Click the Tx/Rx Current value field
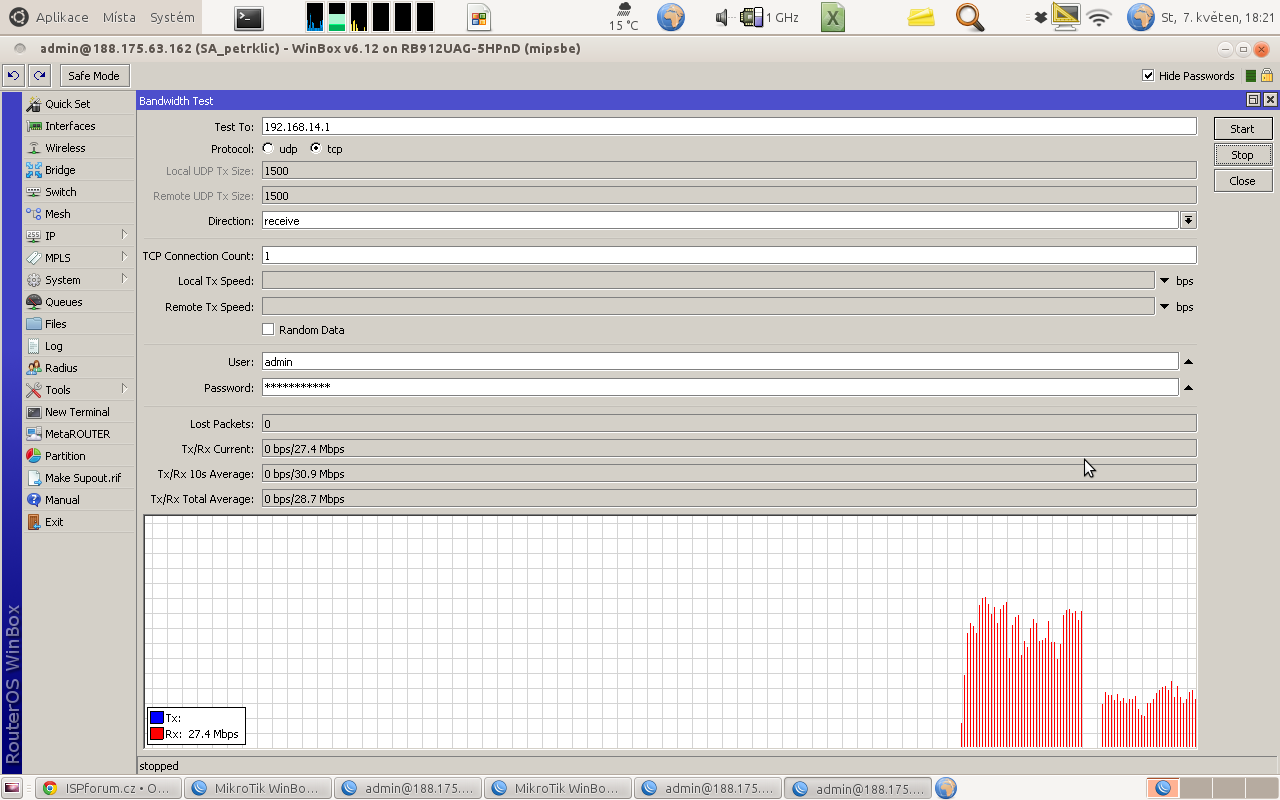 (729, 448)
